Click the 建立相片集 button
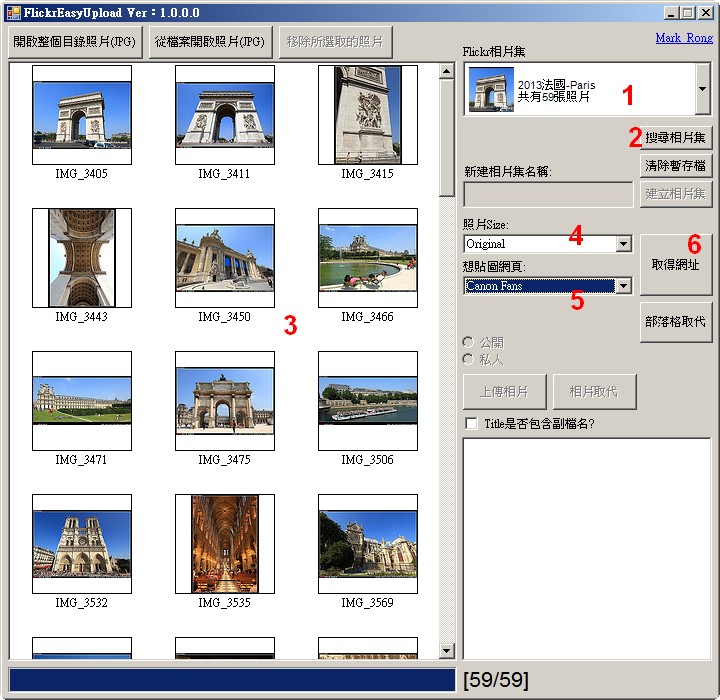Screen dimensions: 720x700 676,194
